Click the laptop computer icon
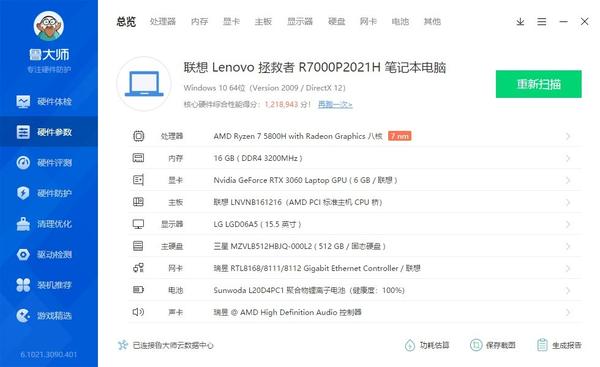Viewport: 600px width, 367px height. click(x=144, y=84)
